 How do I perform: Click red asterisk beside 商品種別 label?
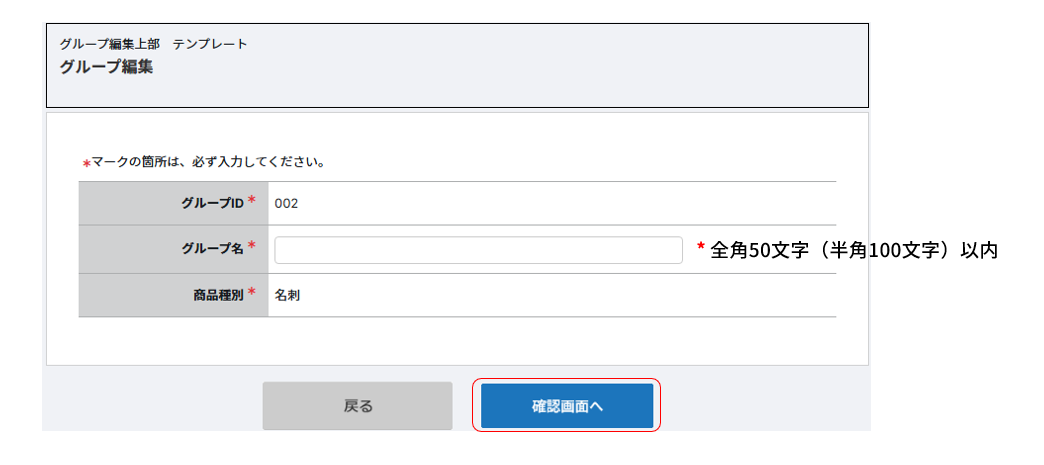(252, 293)
